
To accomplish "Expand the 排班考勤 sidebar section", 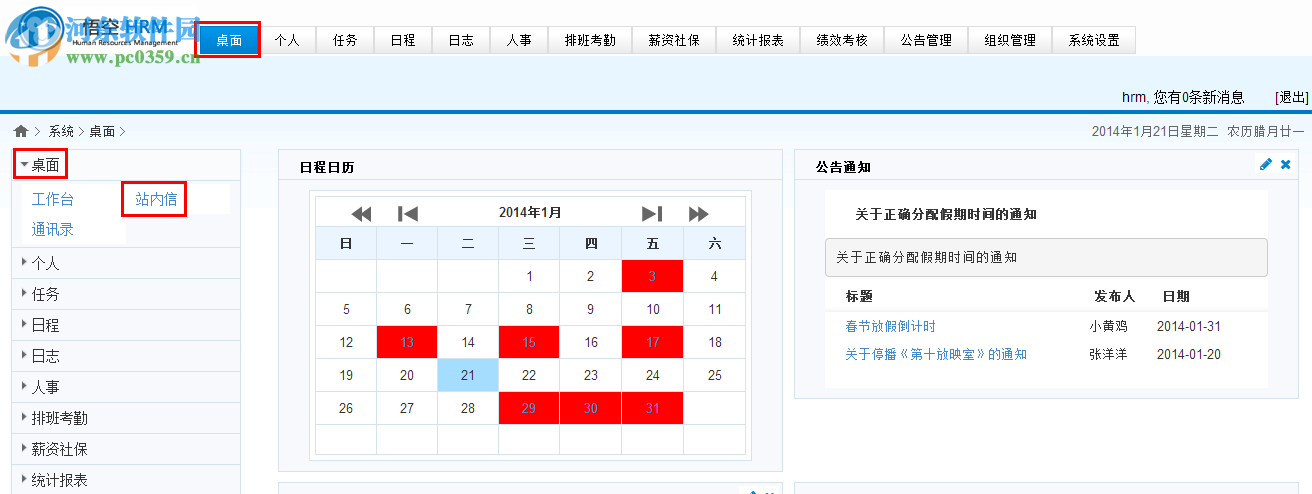I will [x=126, y=418].
